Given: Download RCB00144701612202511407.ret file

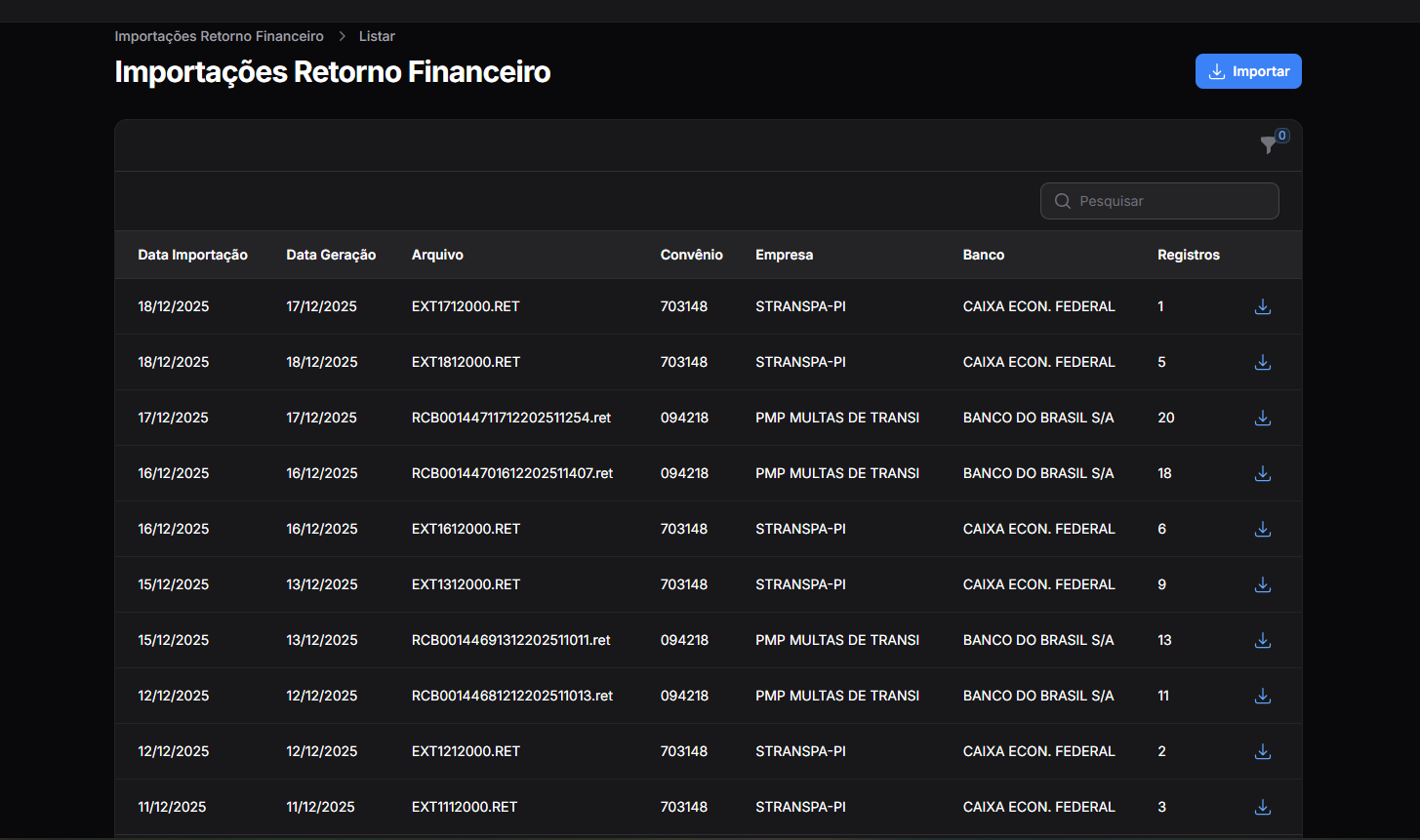Looking at the screenshot, I should pos(1262,473).
